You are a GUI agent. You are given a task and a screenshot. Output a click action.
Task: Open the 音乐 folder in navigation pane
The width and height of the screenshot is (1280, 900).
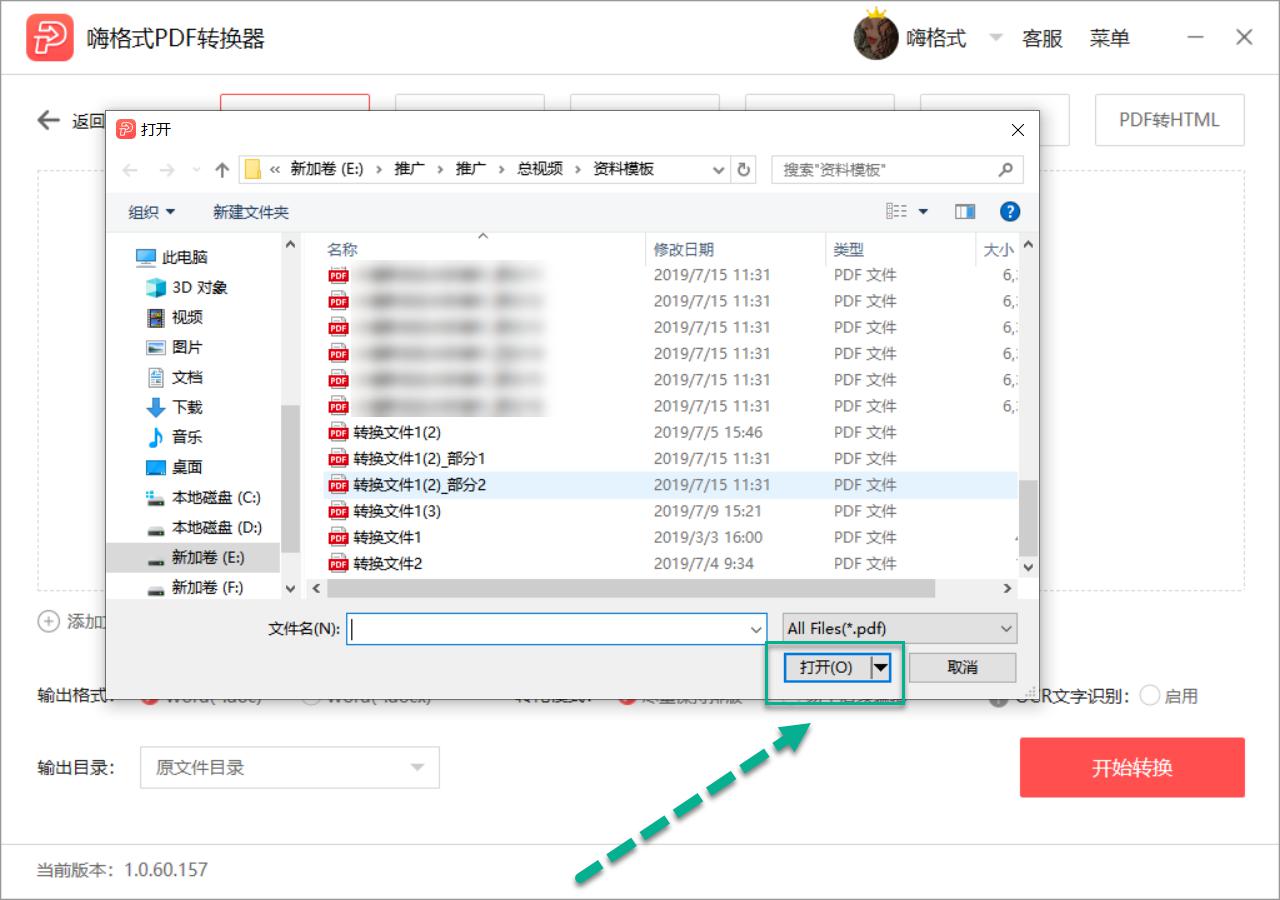click(x=174, y=437)
